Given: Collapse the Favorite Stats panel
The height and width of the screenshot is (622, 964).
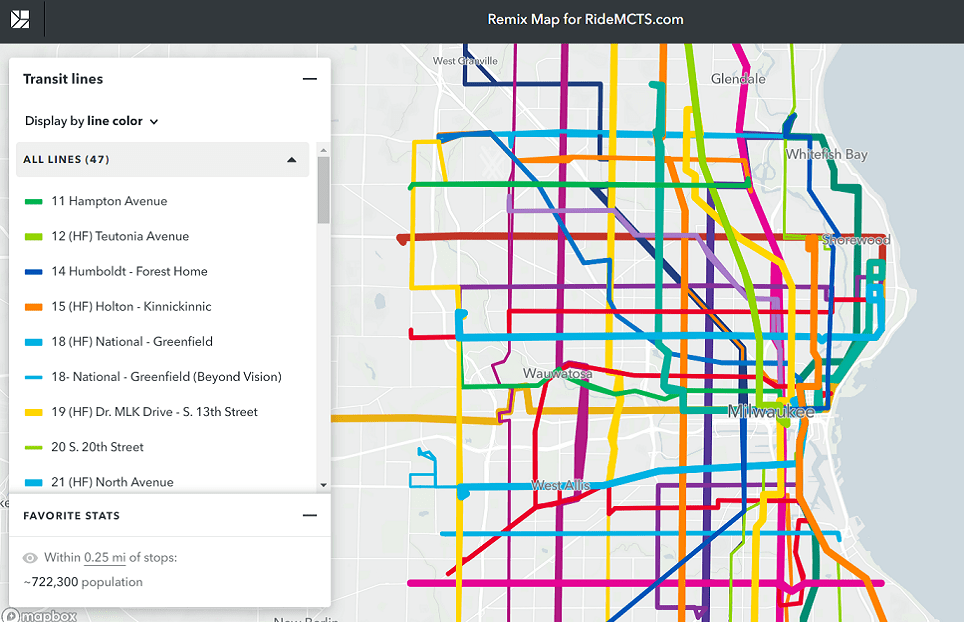Looking at the screenshot, I should pos(310,515).
